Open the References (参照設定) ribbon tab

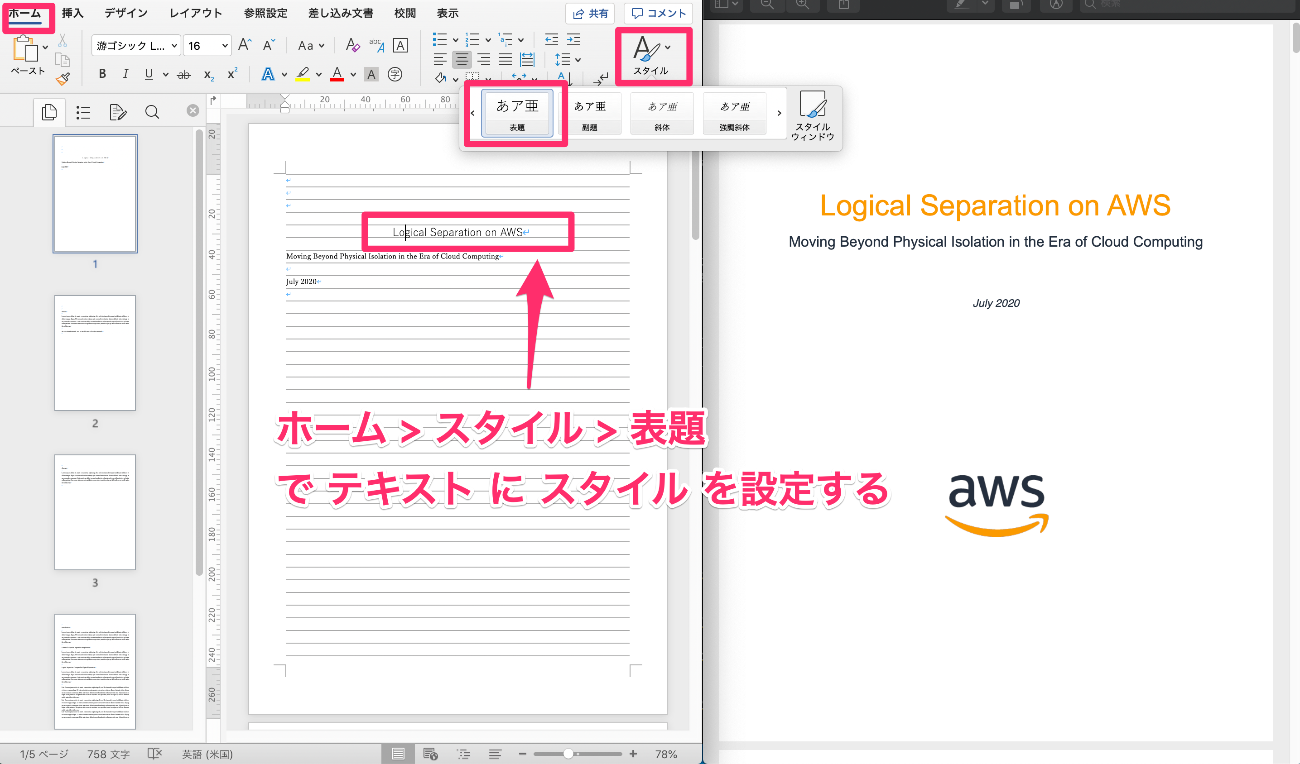point(265,13)
